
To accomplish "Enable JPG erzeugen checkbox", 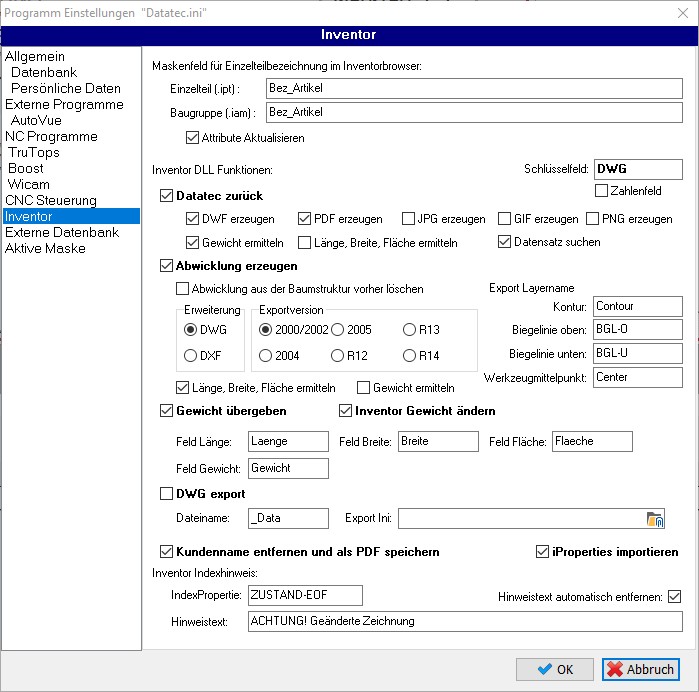I will point(408,218).
